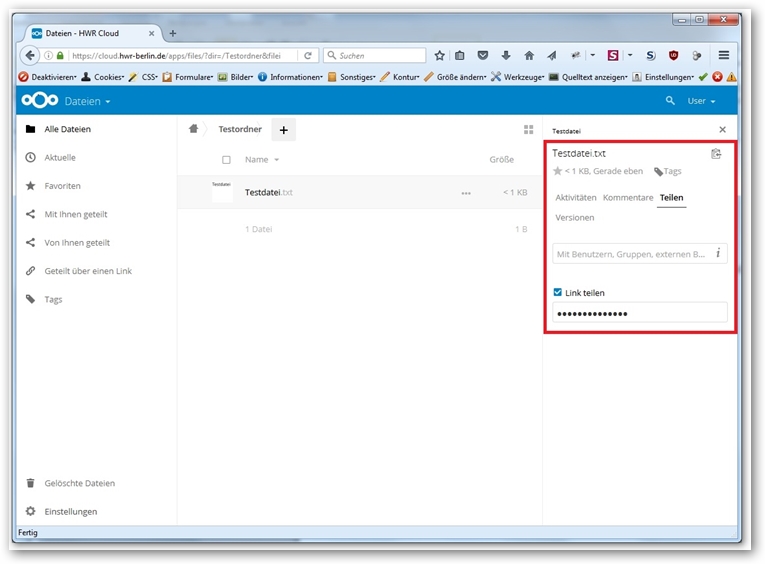Switch to the Versionen tab
The width and height of the screenshot is (765, 564).
(x=575, y=218)
